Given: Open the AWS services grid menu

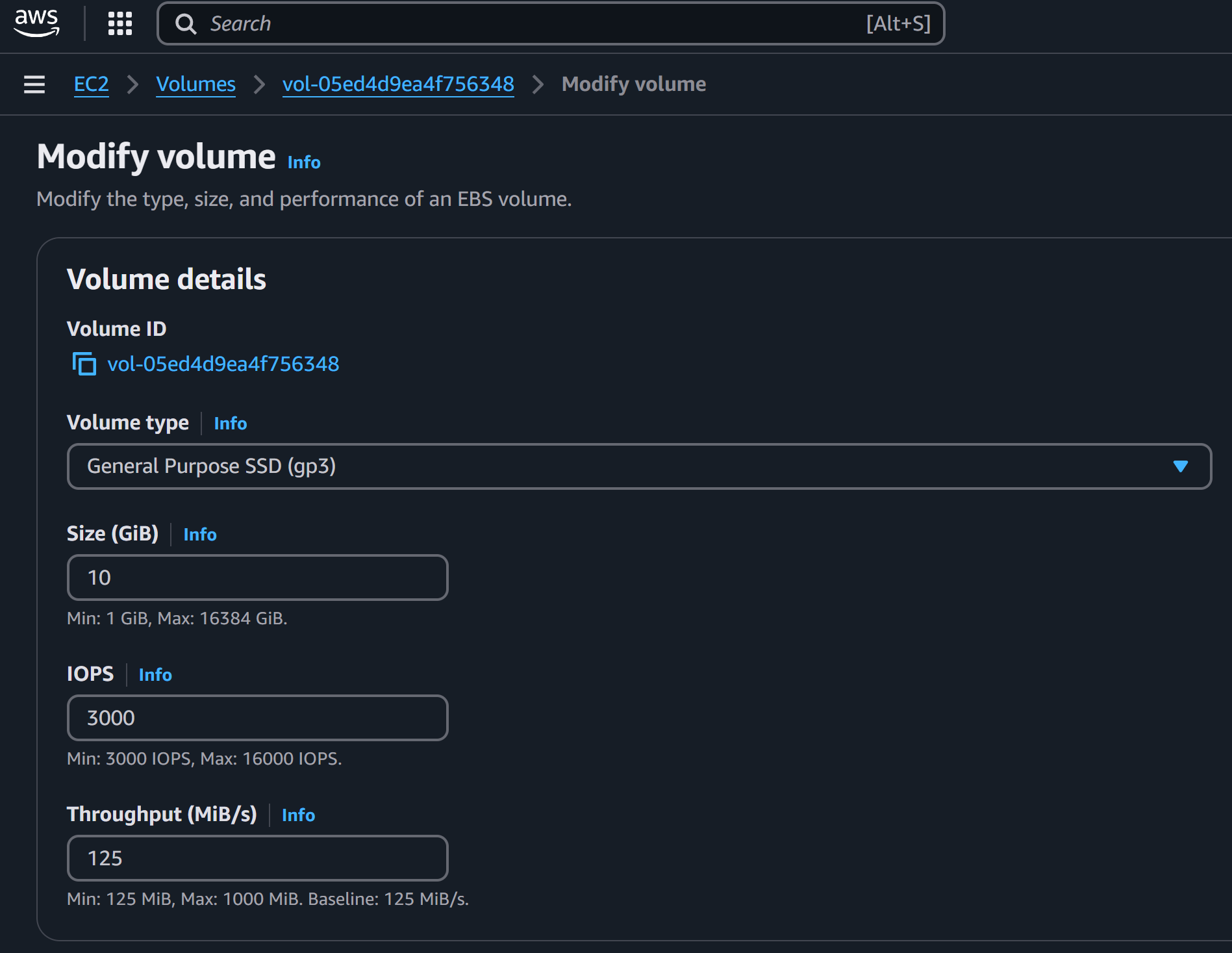Looking at the screenshot, I should tap(119, 23).
